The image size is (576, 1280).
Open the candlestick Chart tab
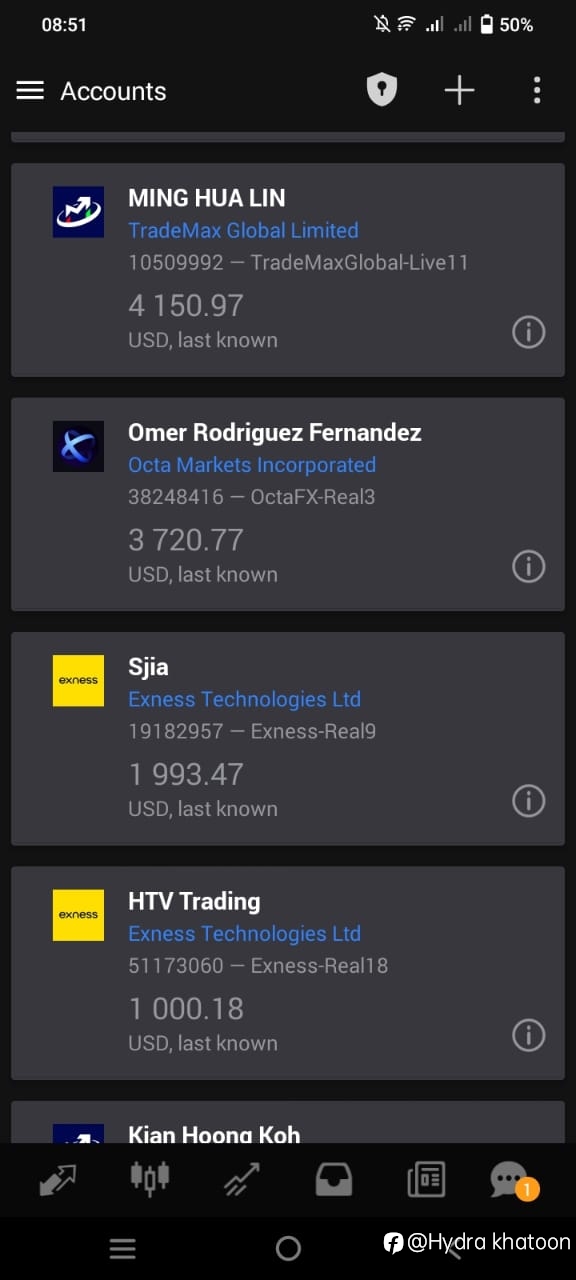click(150, 1179)
